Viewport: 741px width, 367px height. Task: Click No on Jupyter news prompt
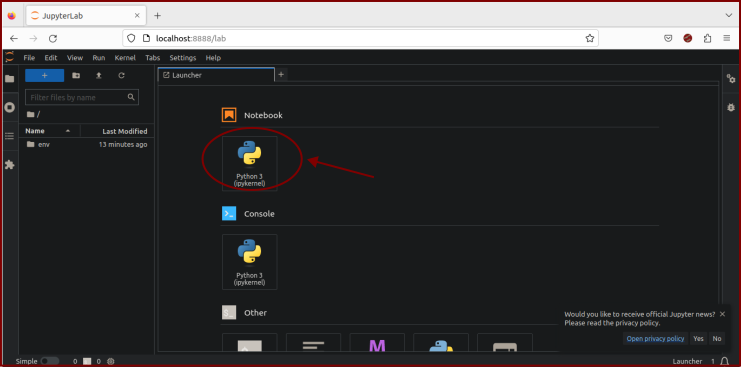point(717,338)
